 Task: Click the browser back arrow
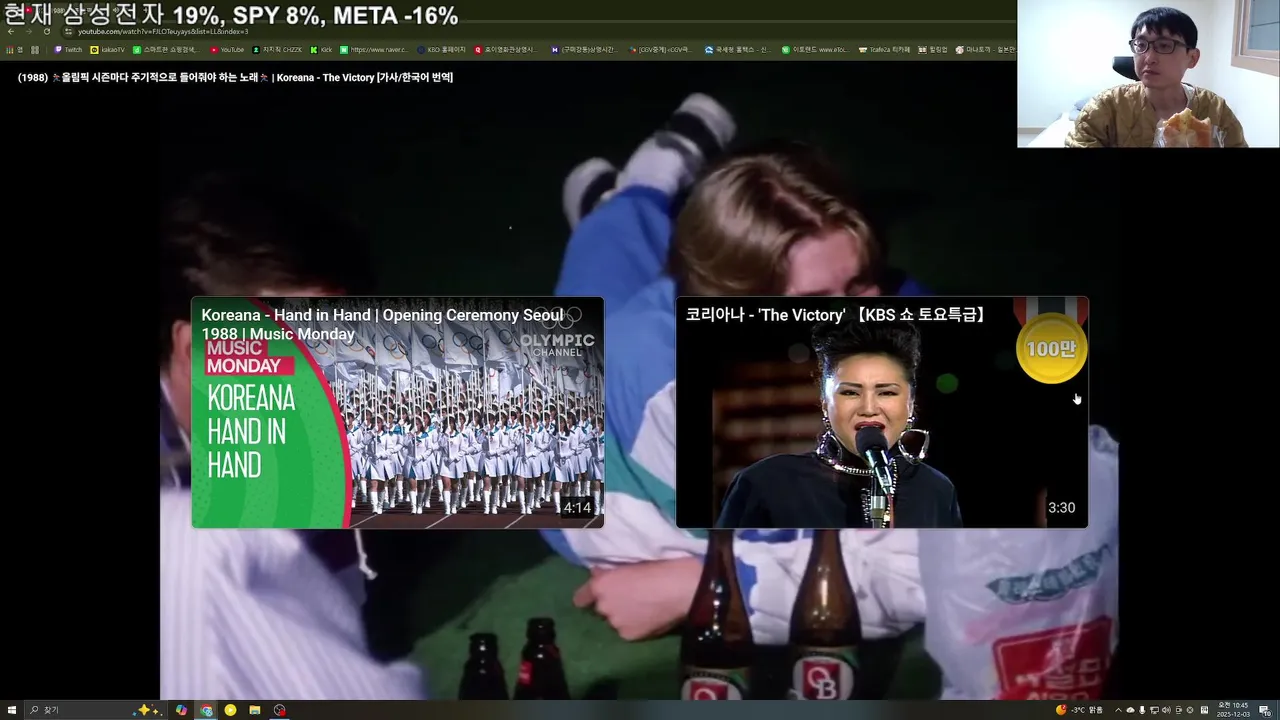pos(11,31)
